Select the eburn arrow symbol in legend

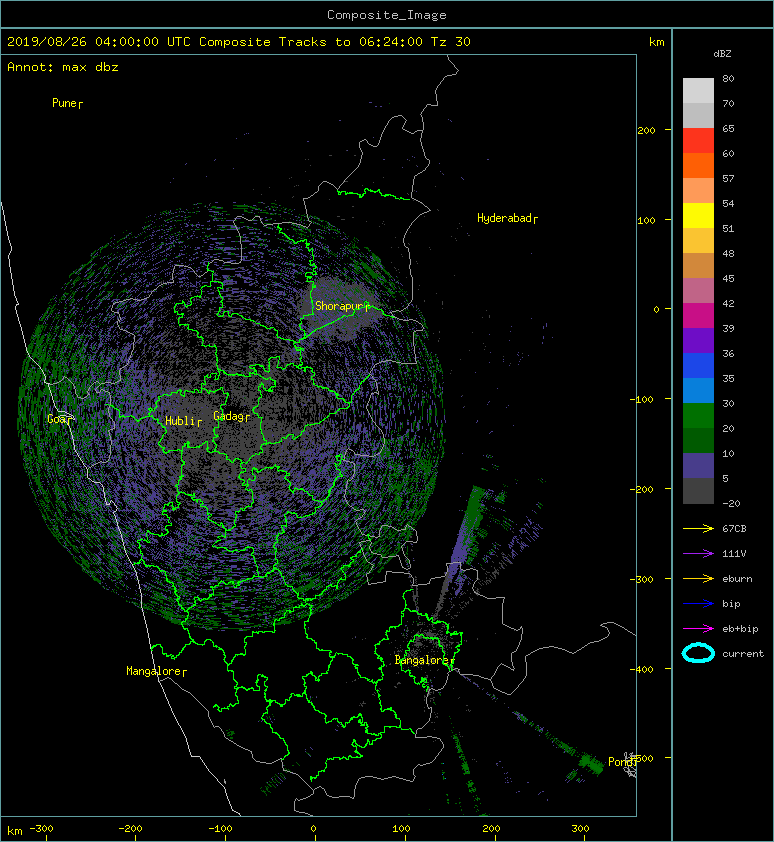698,578
